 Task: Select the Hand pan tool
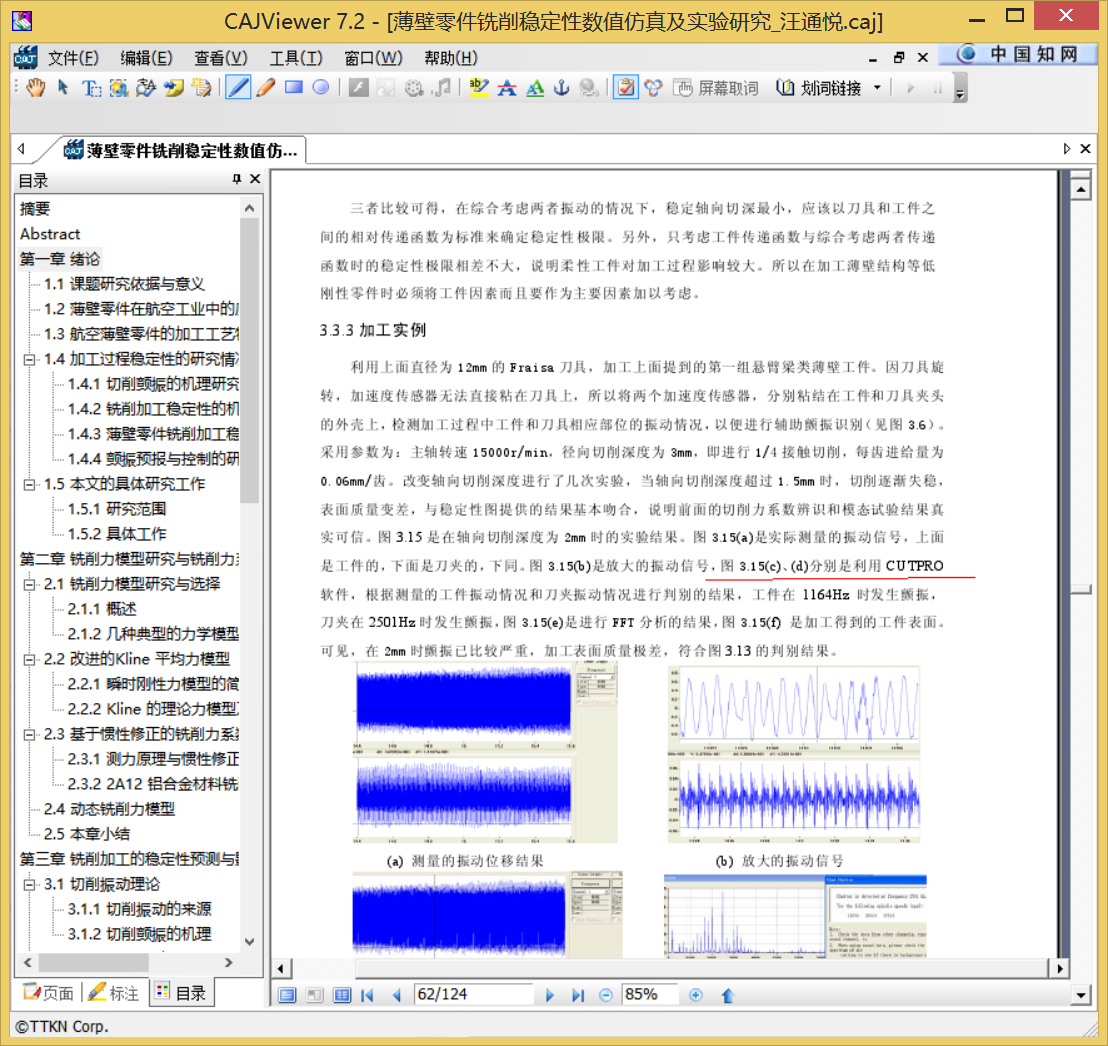coord(35,88)
